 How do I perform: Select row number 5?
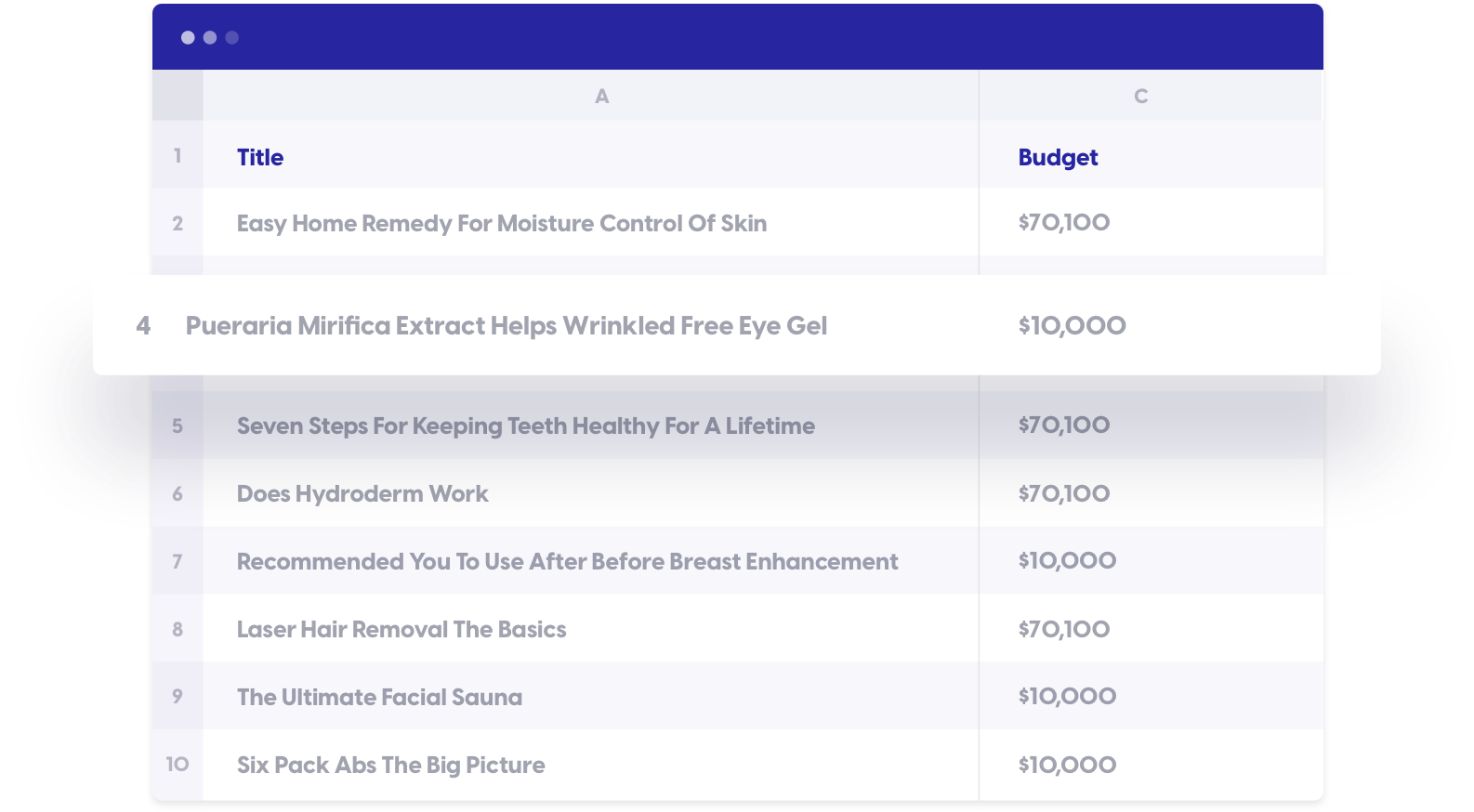[x=178, y=426]
